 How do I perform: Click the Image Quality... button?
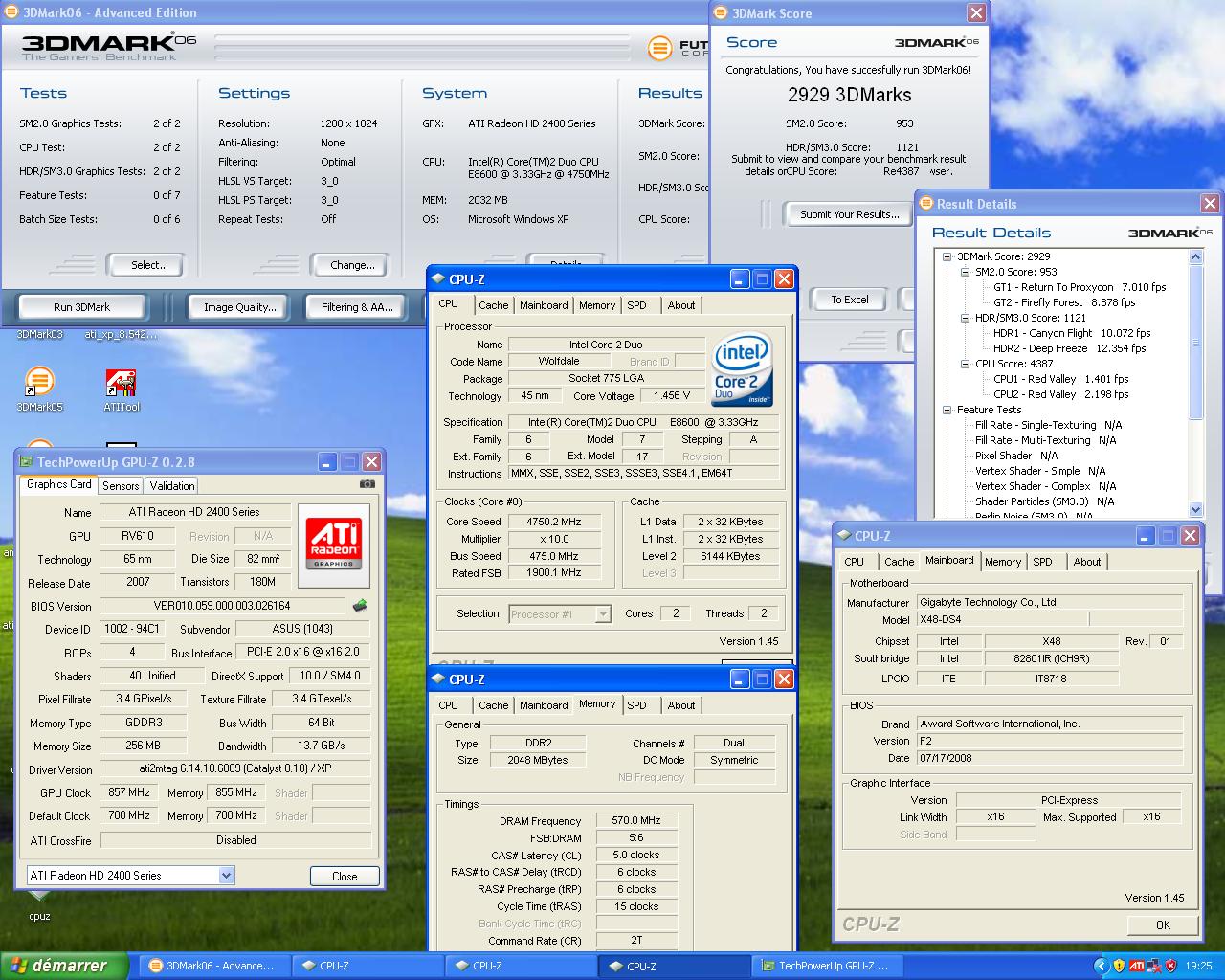[x=240, y=307]
